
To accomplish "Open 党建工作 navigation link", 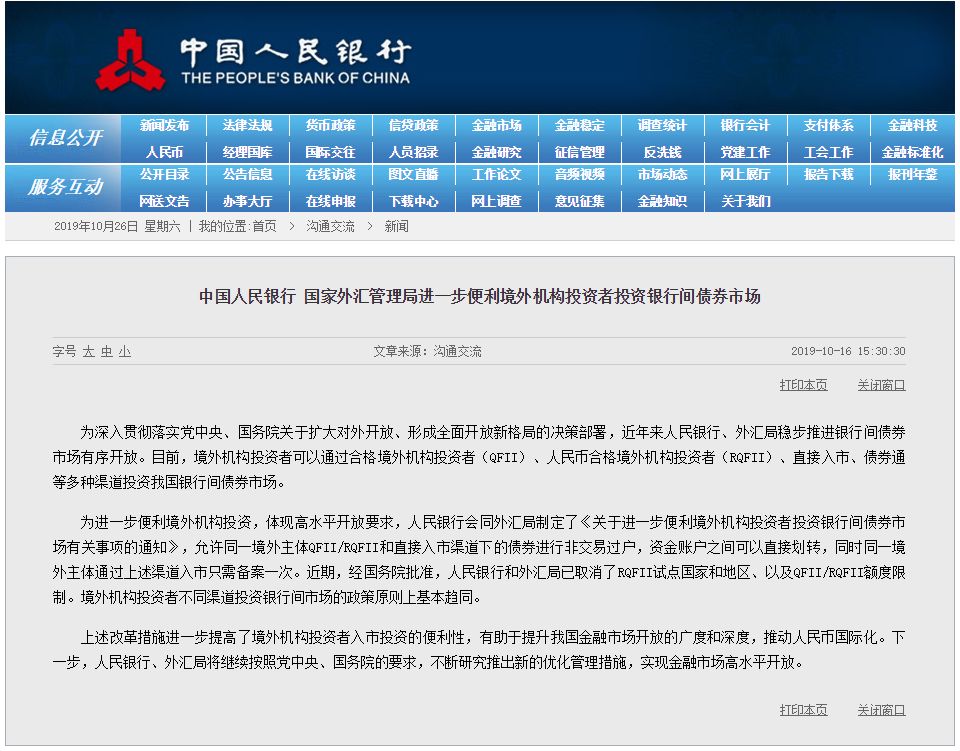I will point(745,152).
